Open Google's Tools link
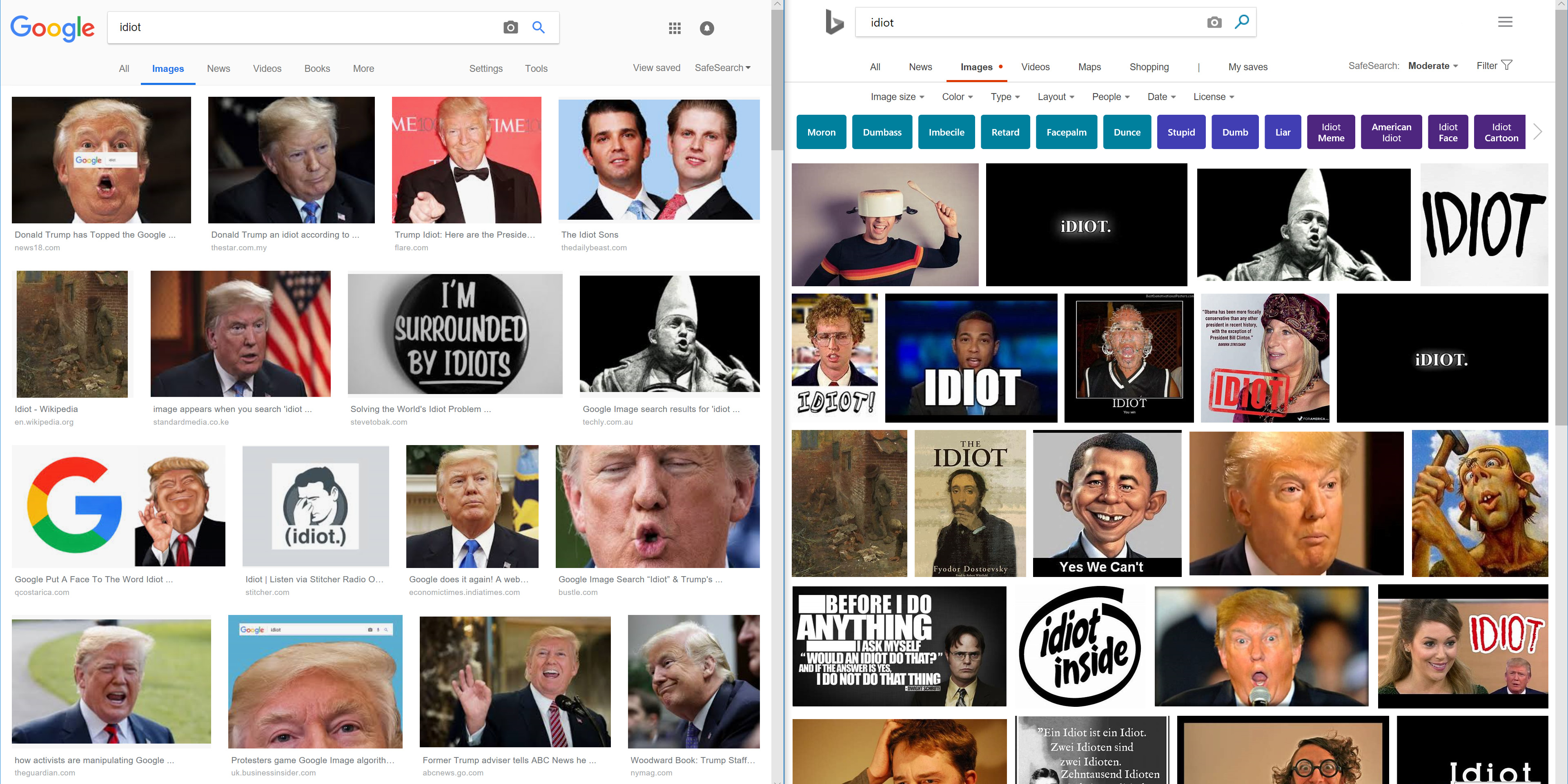1568x784 pixels. click(536, 69)
